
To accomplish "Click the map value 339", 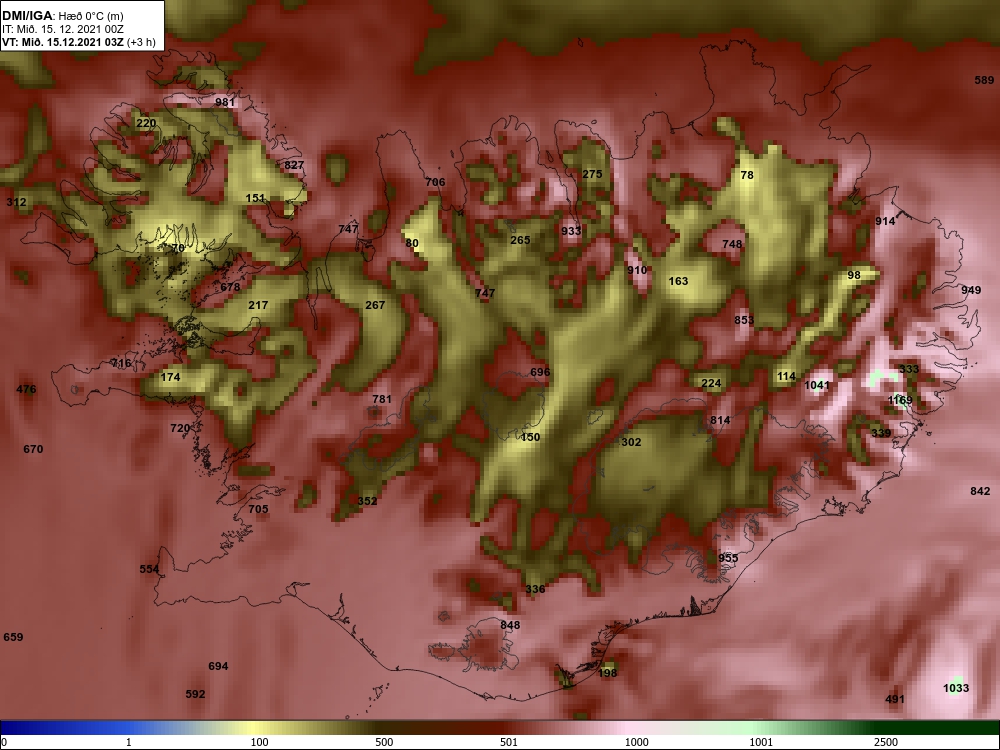I will 881,434.
